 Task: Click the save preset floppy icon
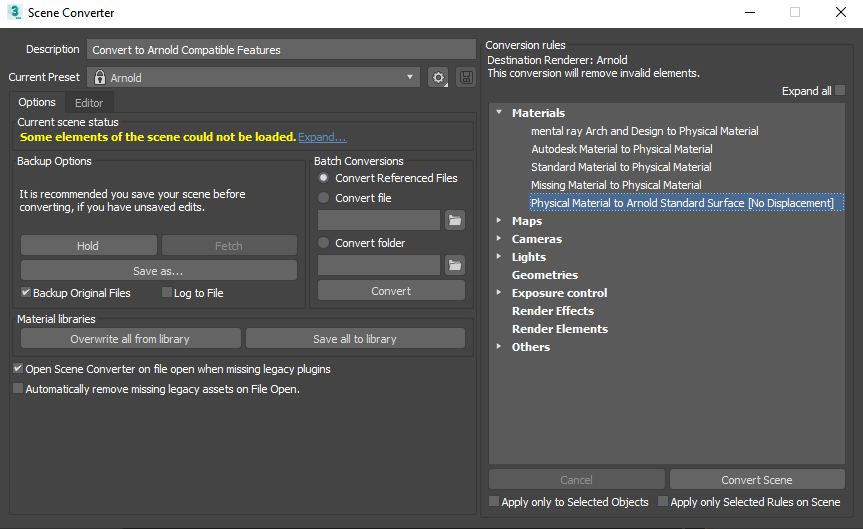pos(465,77)
